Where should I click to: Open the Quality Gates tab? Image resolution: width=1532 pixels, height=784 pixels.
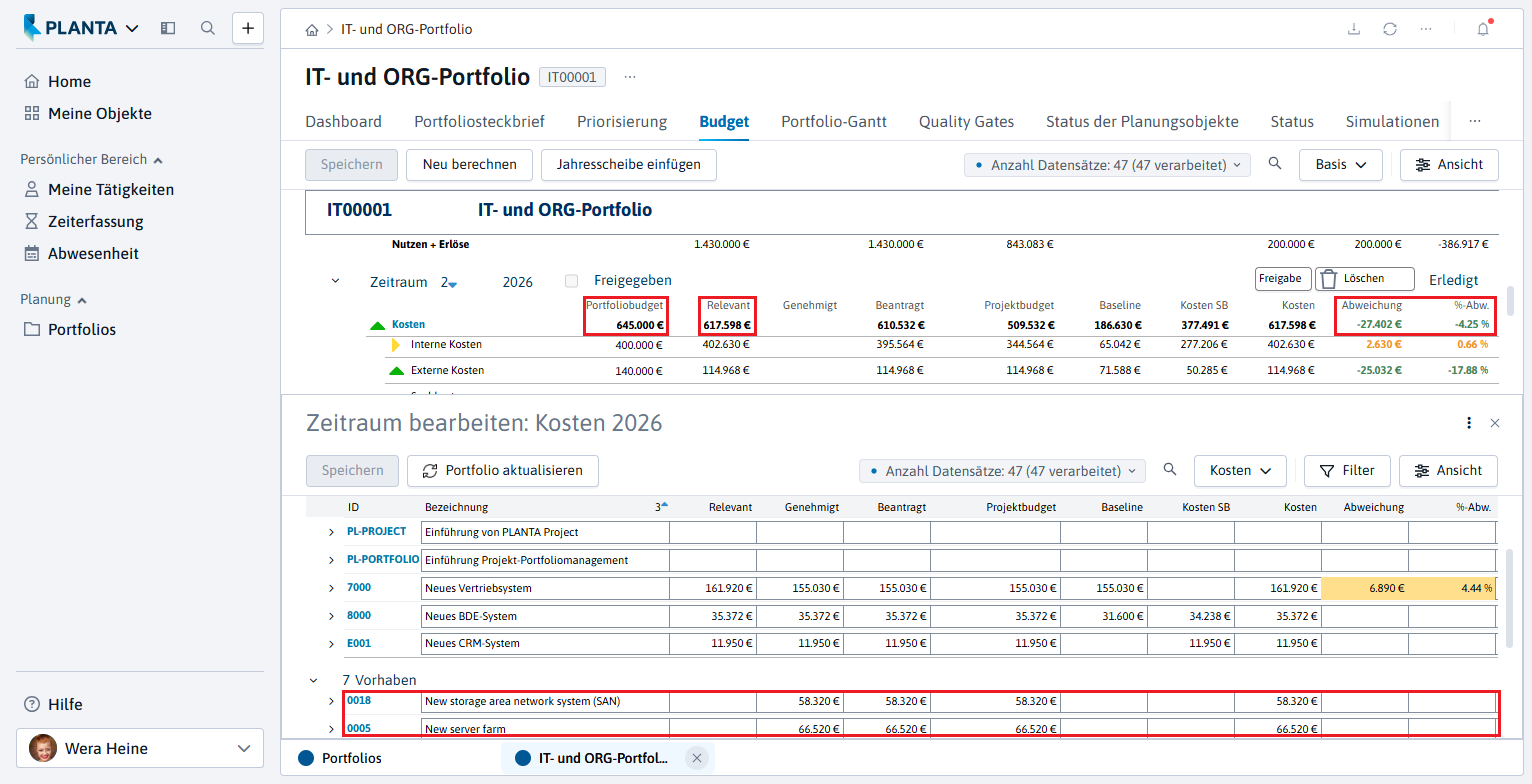tap(966, 122)
